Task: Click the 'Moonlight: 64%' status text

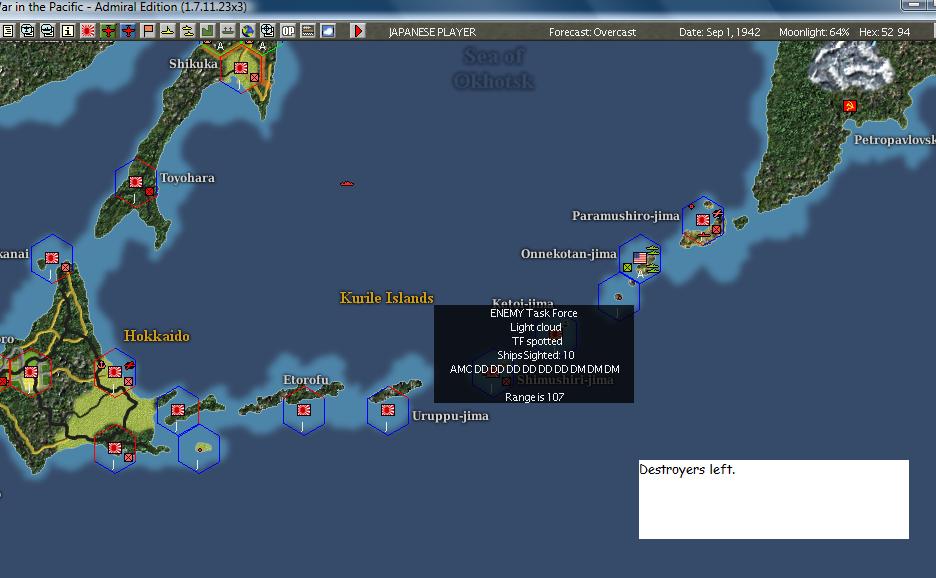Action: click(x=814, y=32)
